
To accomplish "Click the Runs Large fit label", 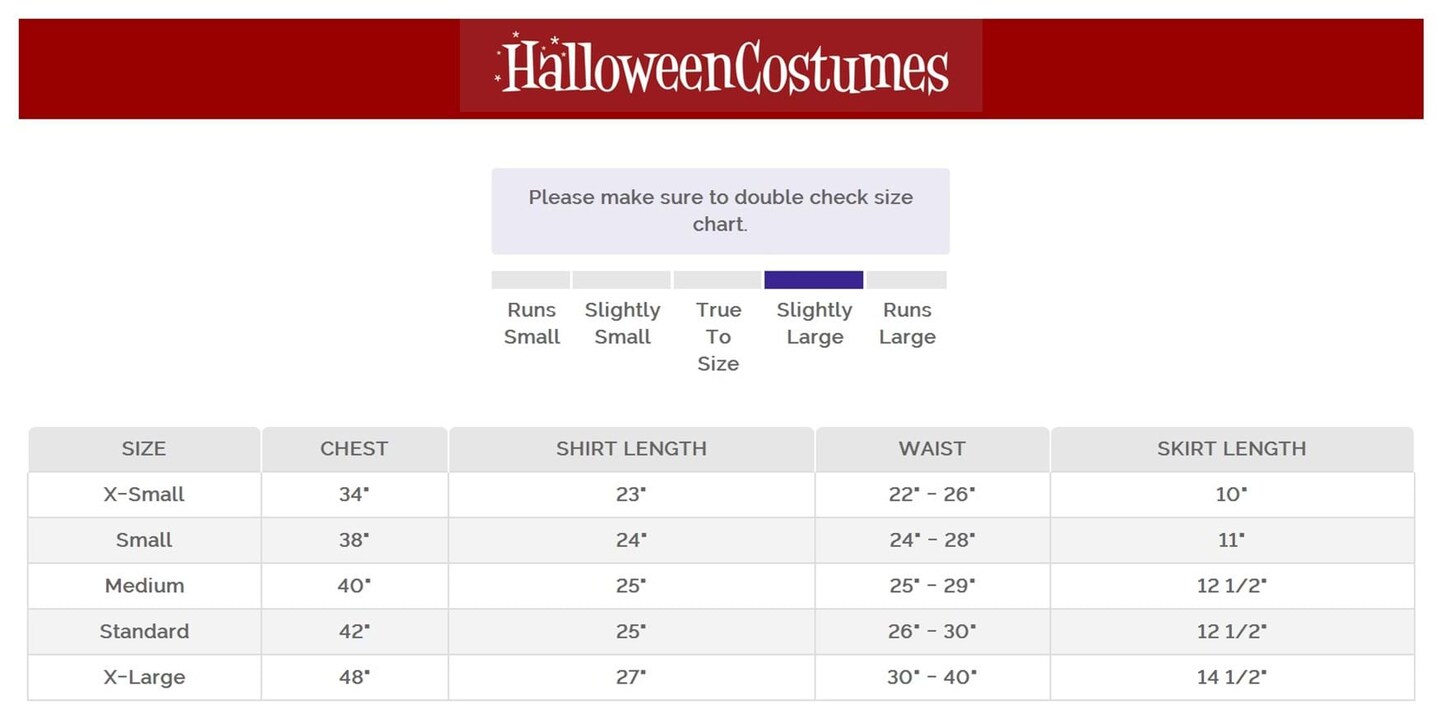I will [x=907, y=323].
